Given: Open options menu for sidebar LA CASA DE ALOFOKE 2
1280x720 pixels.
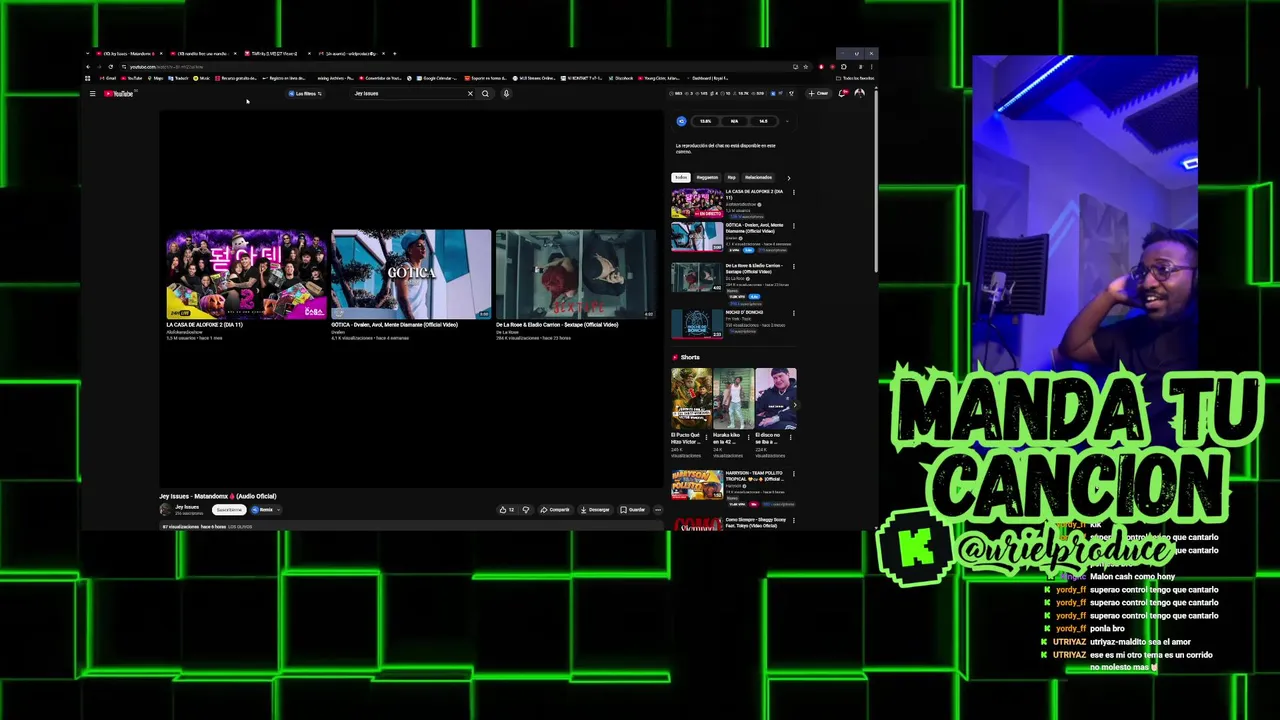Looking at the screenshot, I should 794,192.
